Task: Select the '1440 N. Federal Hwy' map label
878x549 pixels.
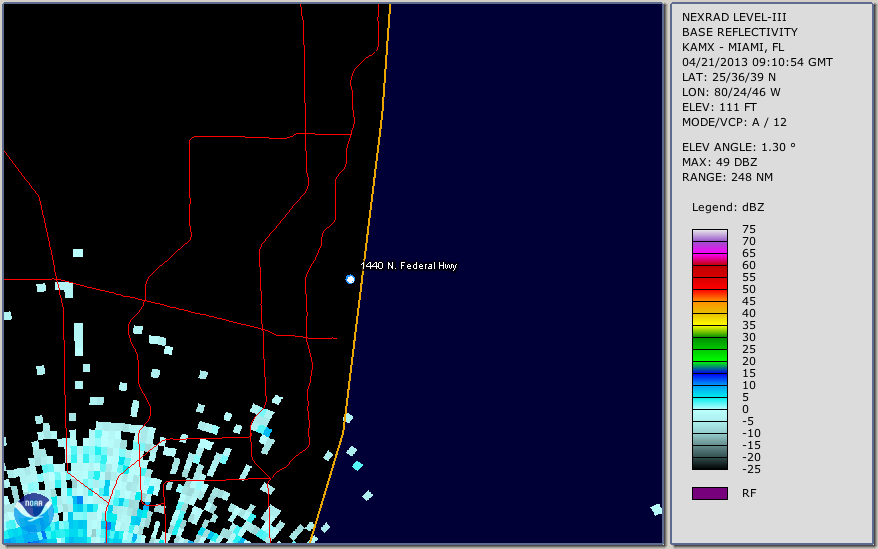Action: coord(409,266)
